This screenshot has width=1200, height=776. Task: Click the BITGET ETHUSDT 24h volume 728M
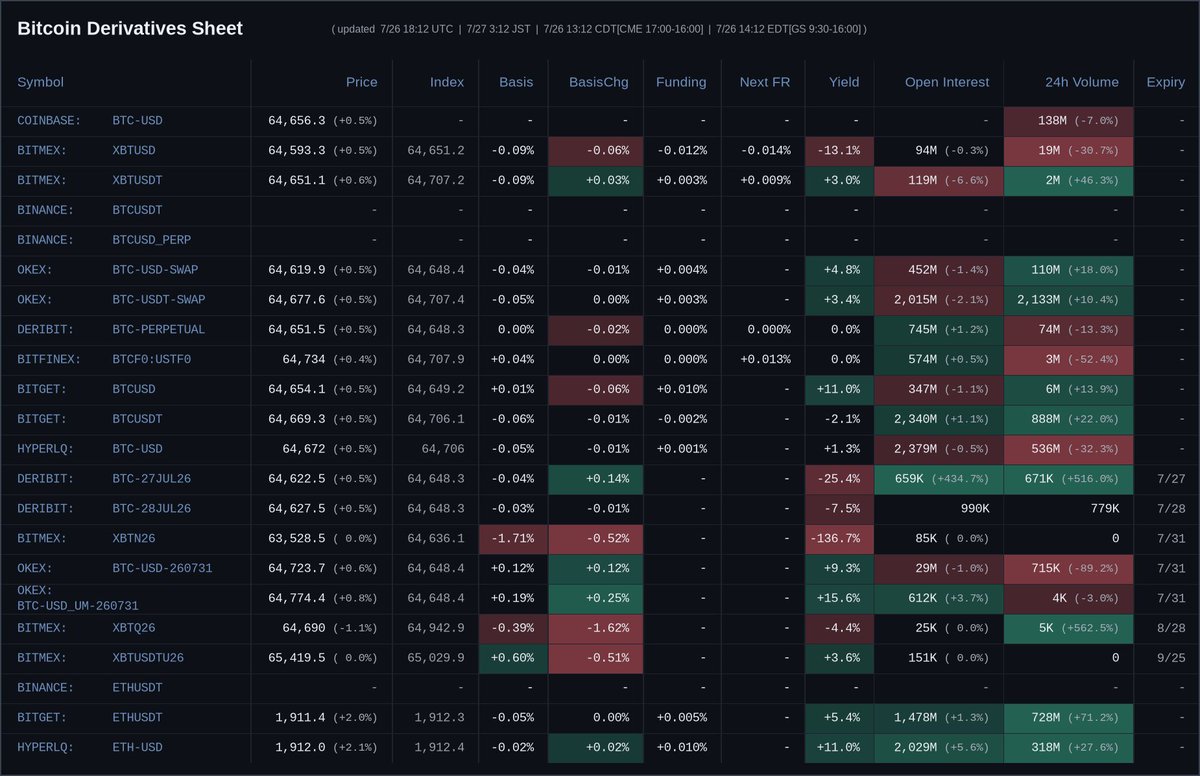[1045, 718]
